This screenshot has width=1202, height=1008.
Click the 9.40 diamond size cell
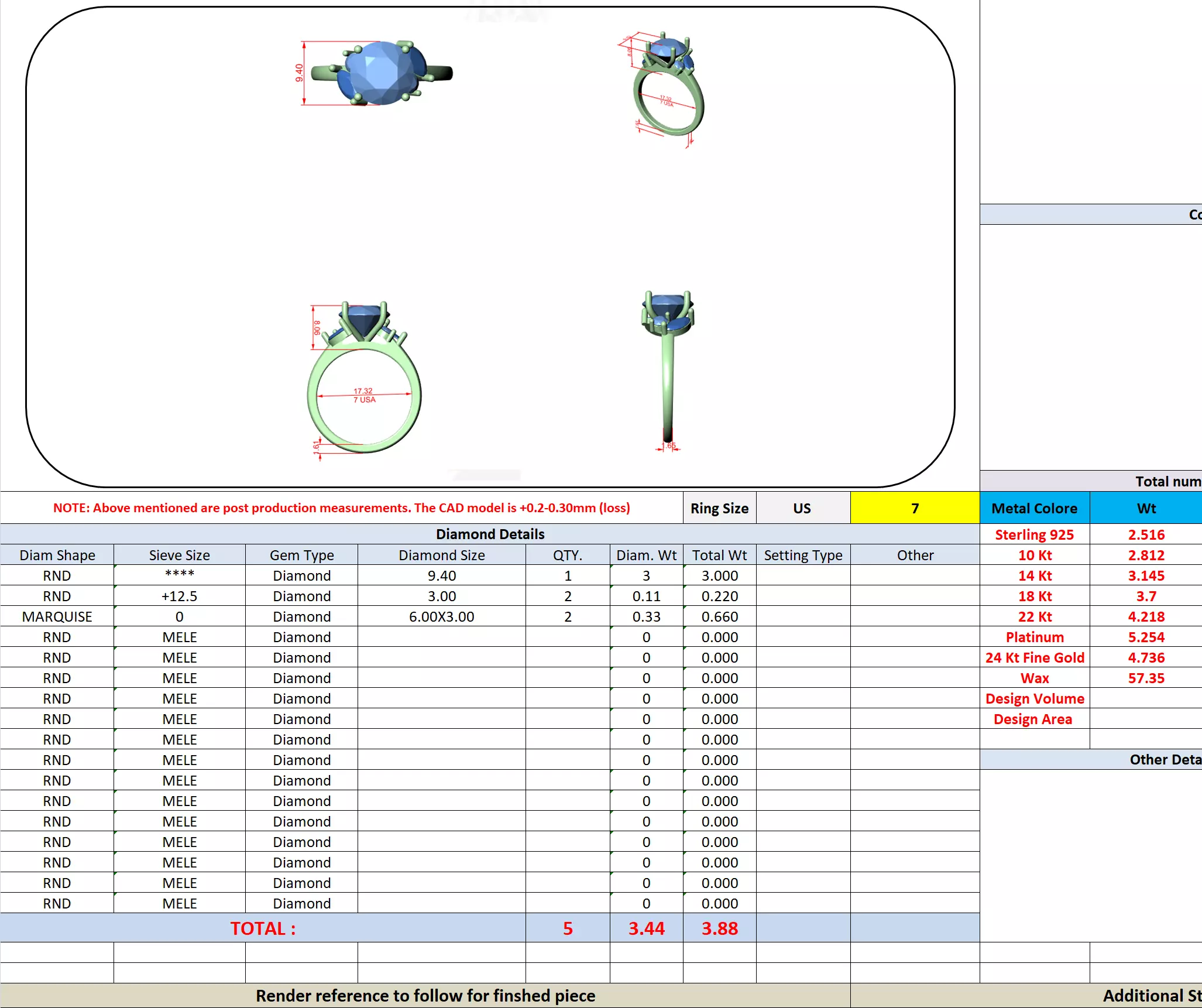point(441,575)
